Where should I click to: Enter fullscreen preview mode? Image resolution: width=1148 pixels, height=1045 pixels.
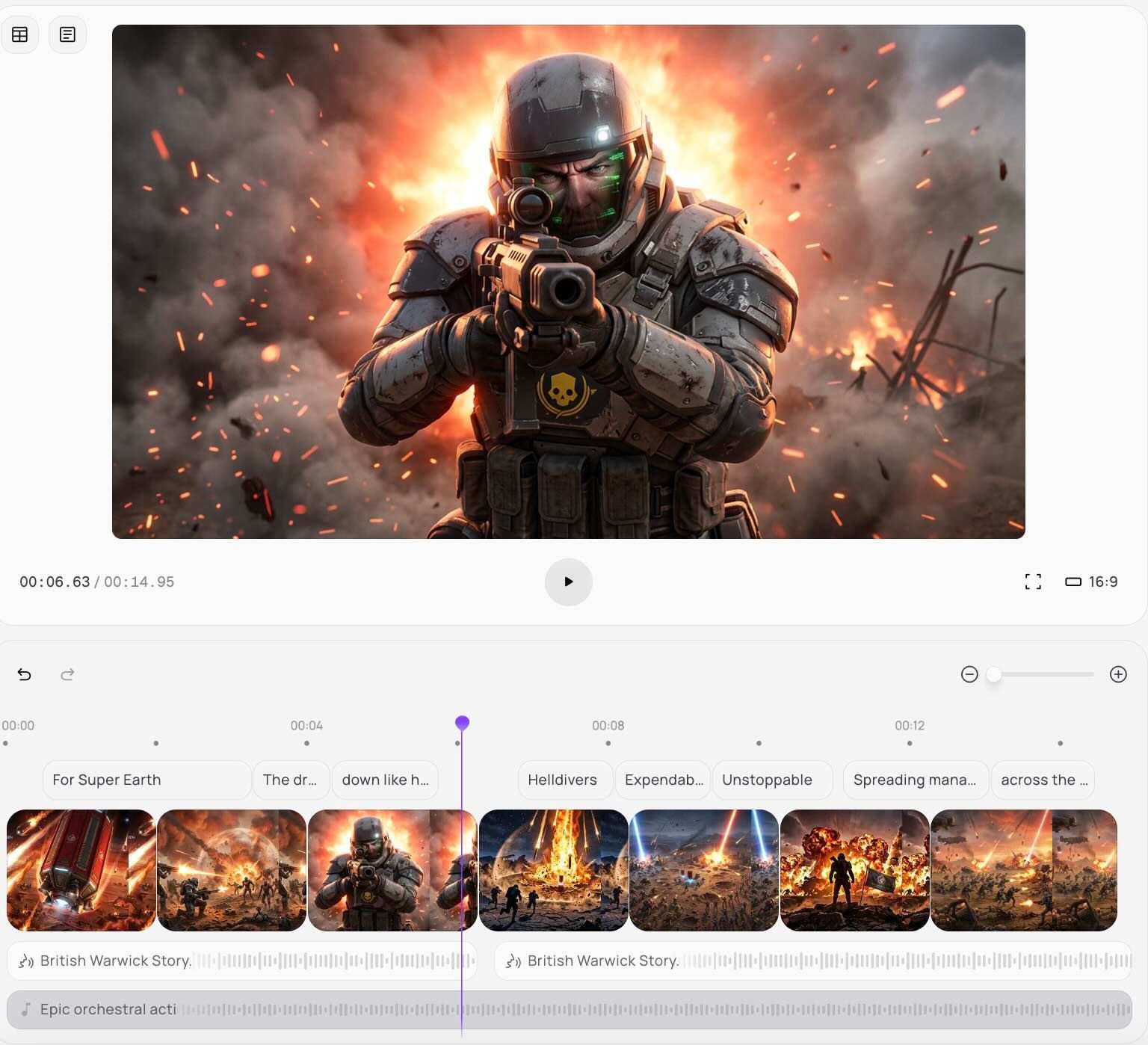click(x=1033, y=582)
